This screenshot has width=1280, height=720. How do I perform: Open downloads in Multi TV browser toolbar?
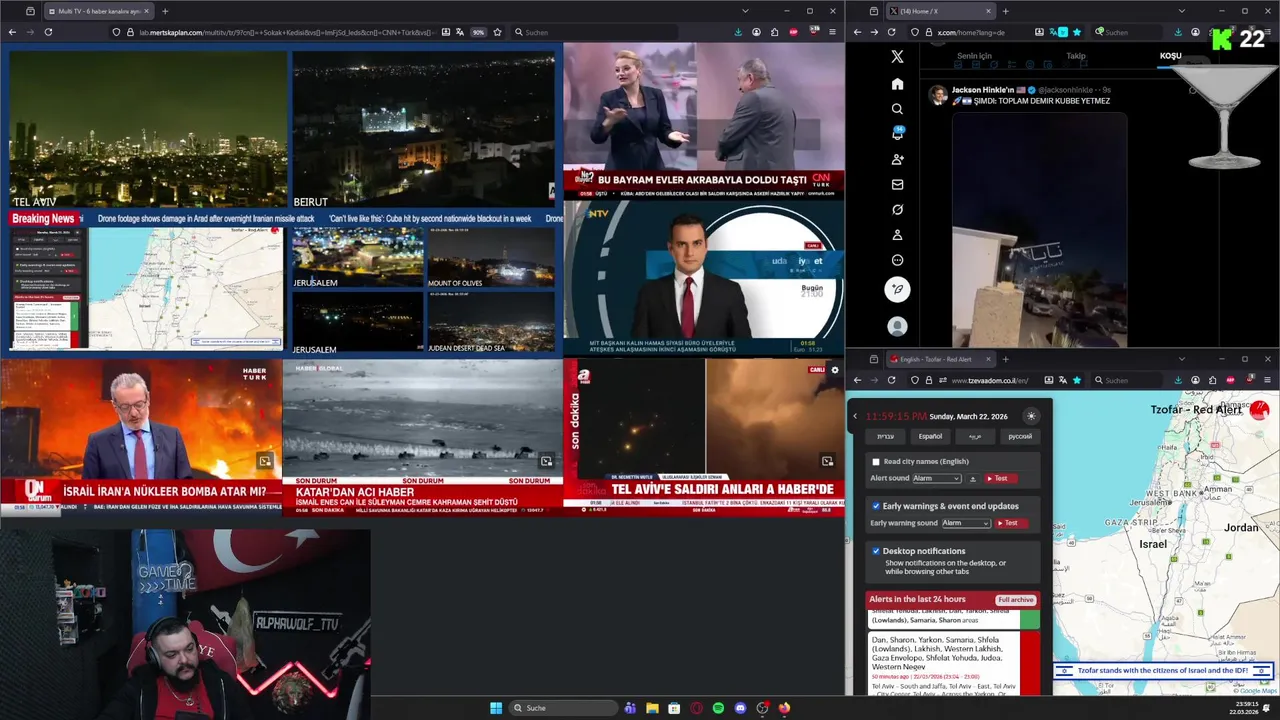tap(738, 32)
